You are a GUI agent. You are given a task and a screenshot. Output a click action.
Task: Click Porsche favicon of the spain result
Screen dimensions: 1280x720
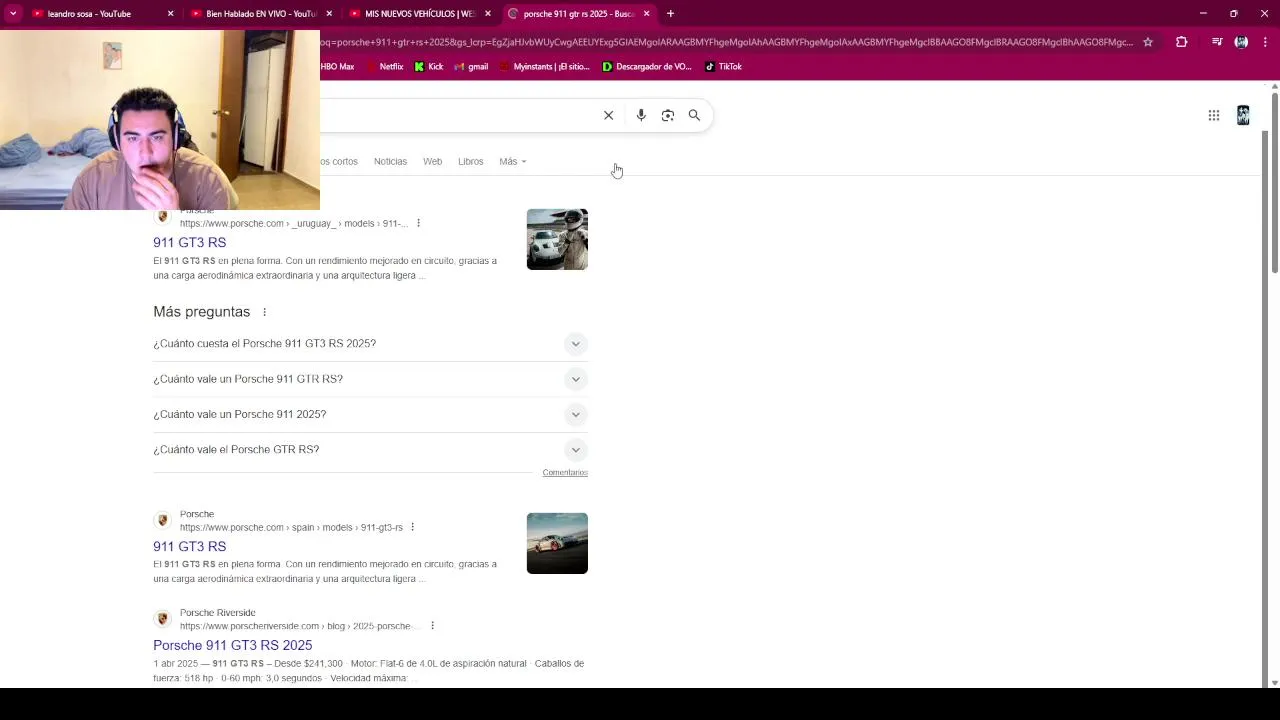163,520
